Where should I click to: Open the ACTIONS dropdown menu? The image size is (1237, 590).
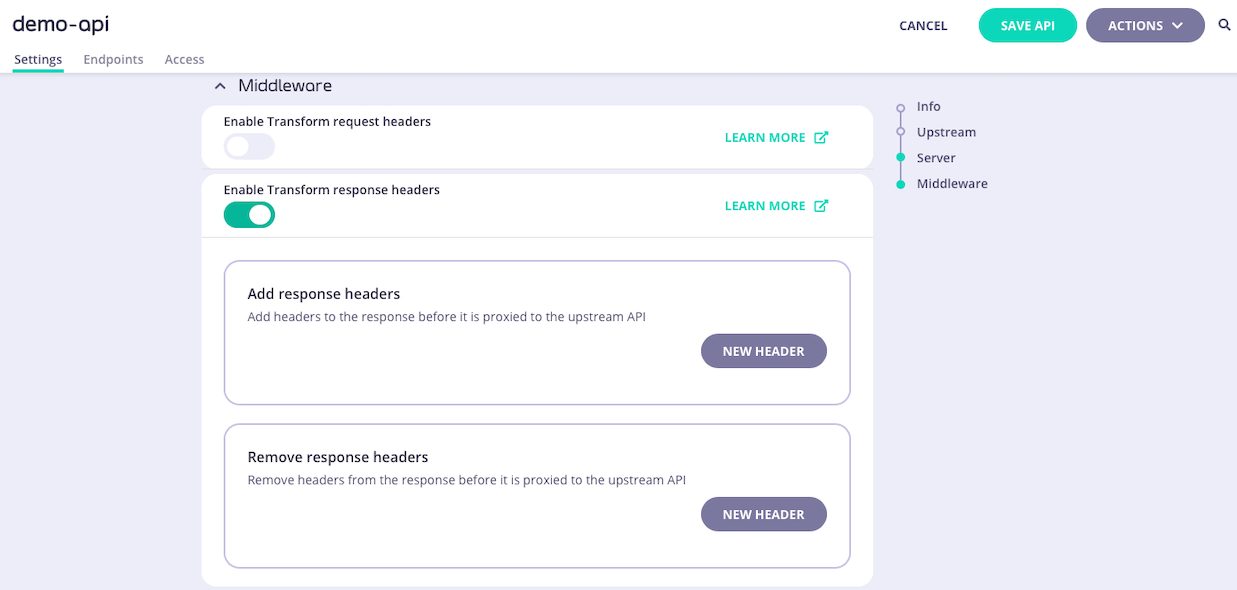pyautogui.click(x=1145, y=25)
